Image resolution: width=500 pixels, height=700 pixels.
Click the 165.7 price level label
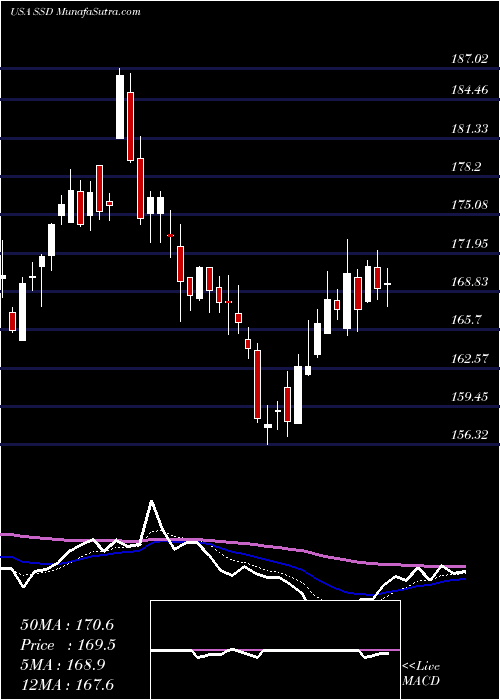[x=467, y=320]
